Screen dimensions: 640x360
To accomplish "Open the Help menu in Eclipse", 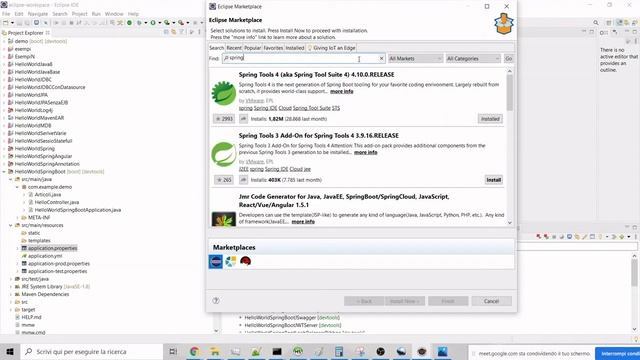I will point(133,14).
